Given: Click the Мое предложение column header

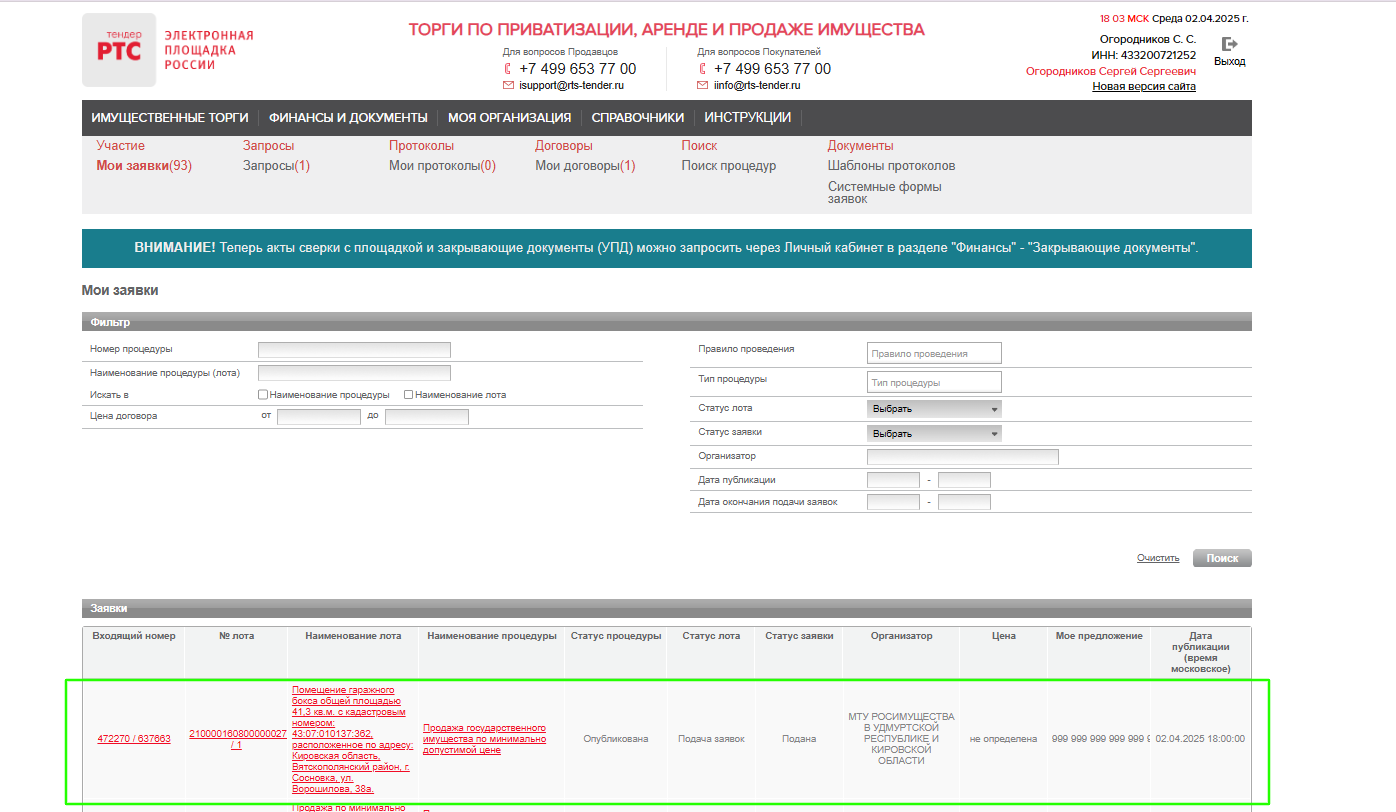Looking at the screenshot, I should [1099, 636].
